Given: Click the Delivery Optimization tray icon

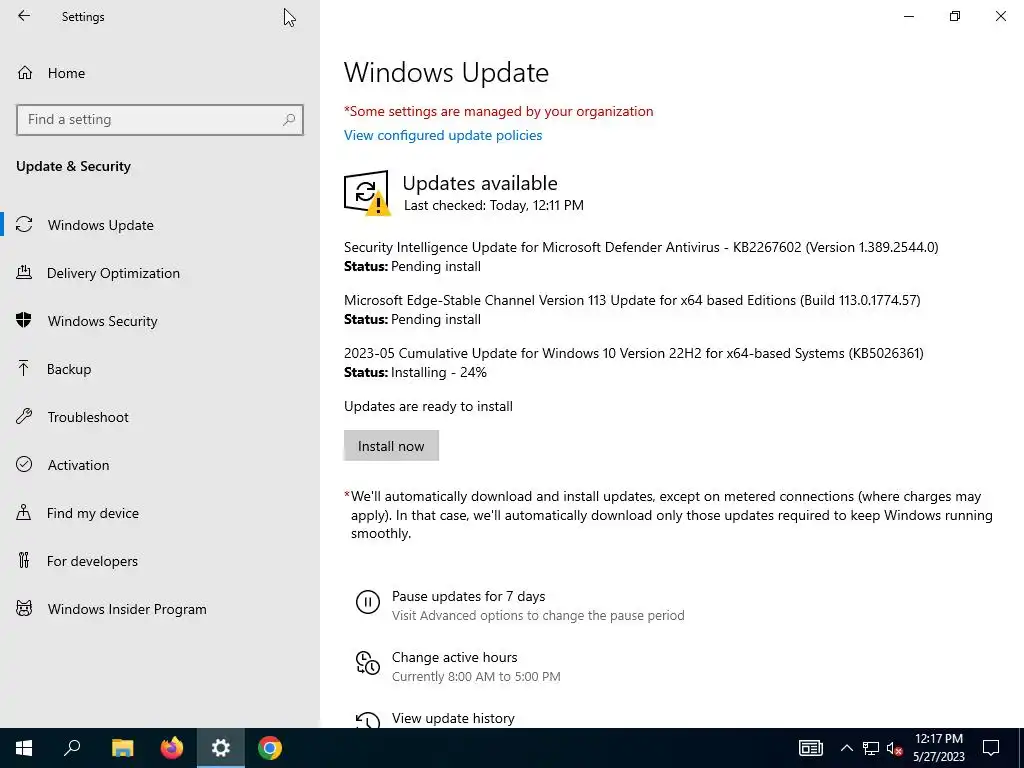Looking at the screenshot, I should pos(24,272).
